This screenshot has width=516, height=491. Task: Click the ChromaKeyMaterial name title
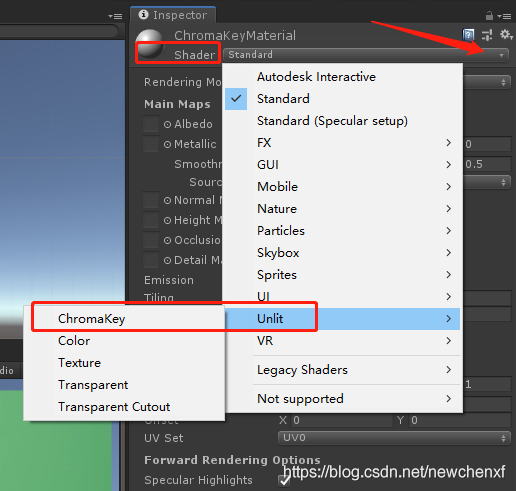pos(235,35)
